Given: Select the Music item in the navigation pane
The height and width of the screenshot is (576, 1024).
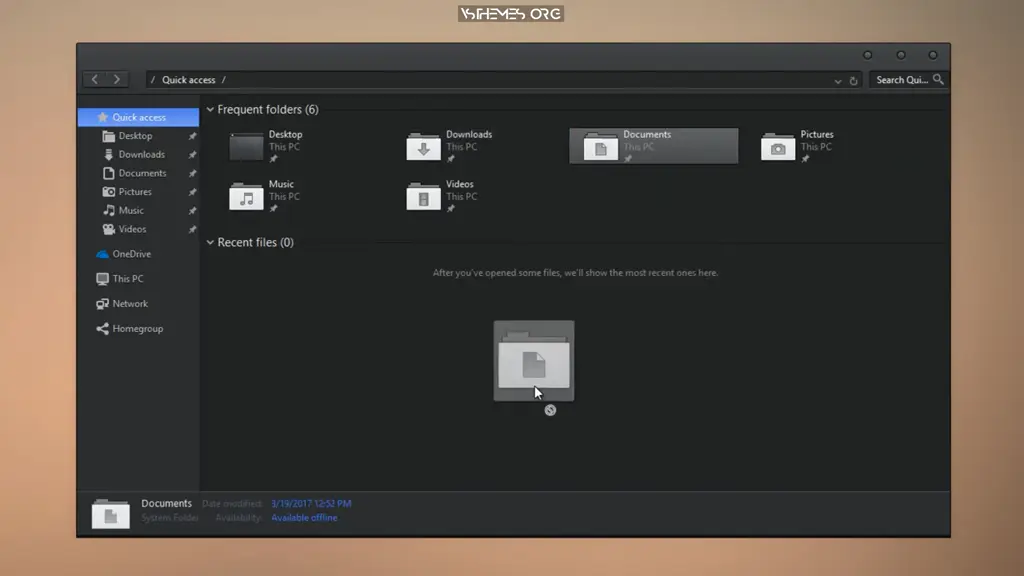Looking at the screenshot, I should 130,210.
